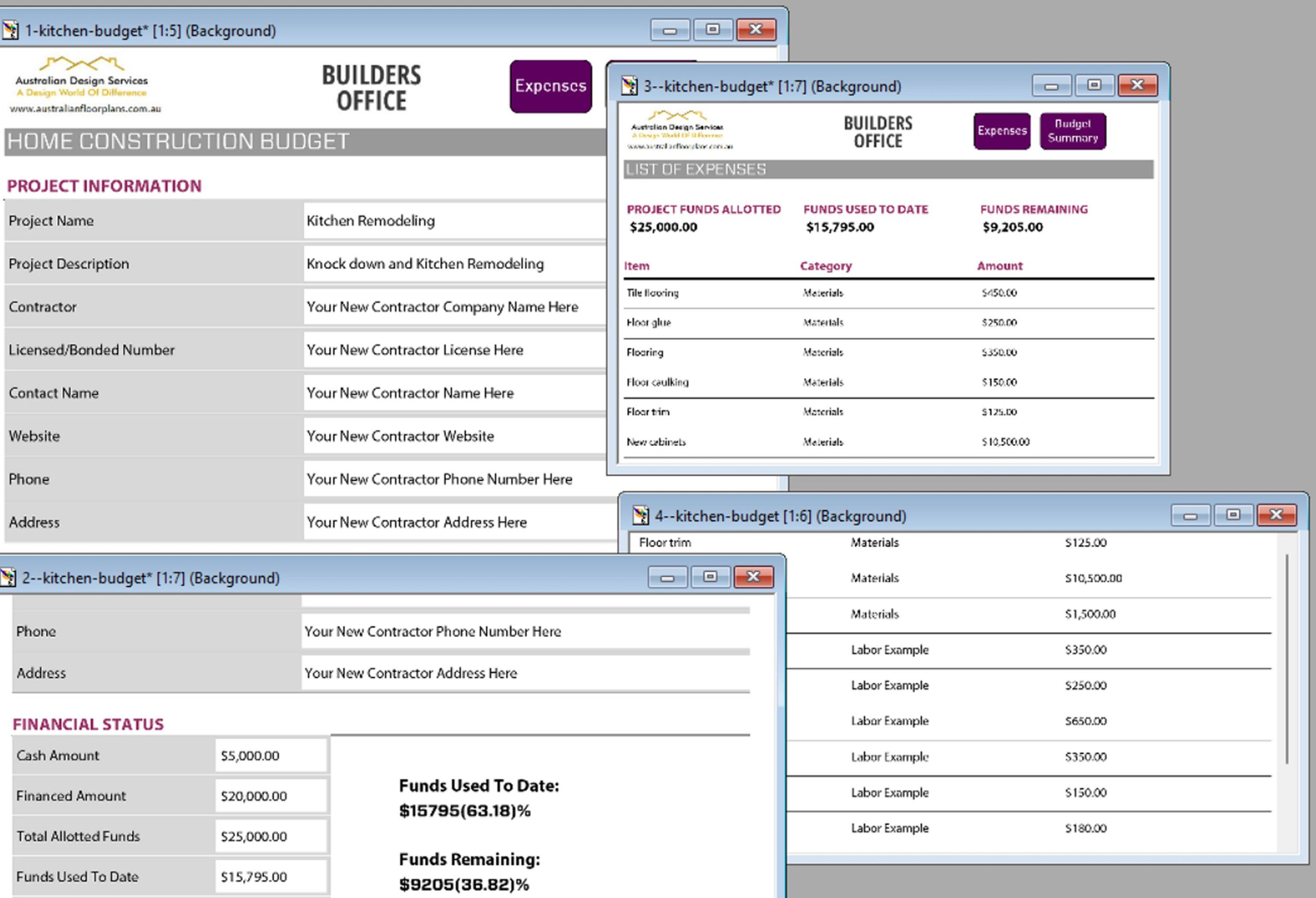Click the Expenses button in 1-kitchen-budget

pos(550,86)
